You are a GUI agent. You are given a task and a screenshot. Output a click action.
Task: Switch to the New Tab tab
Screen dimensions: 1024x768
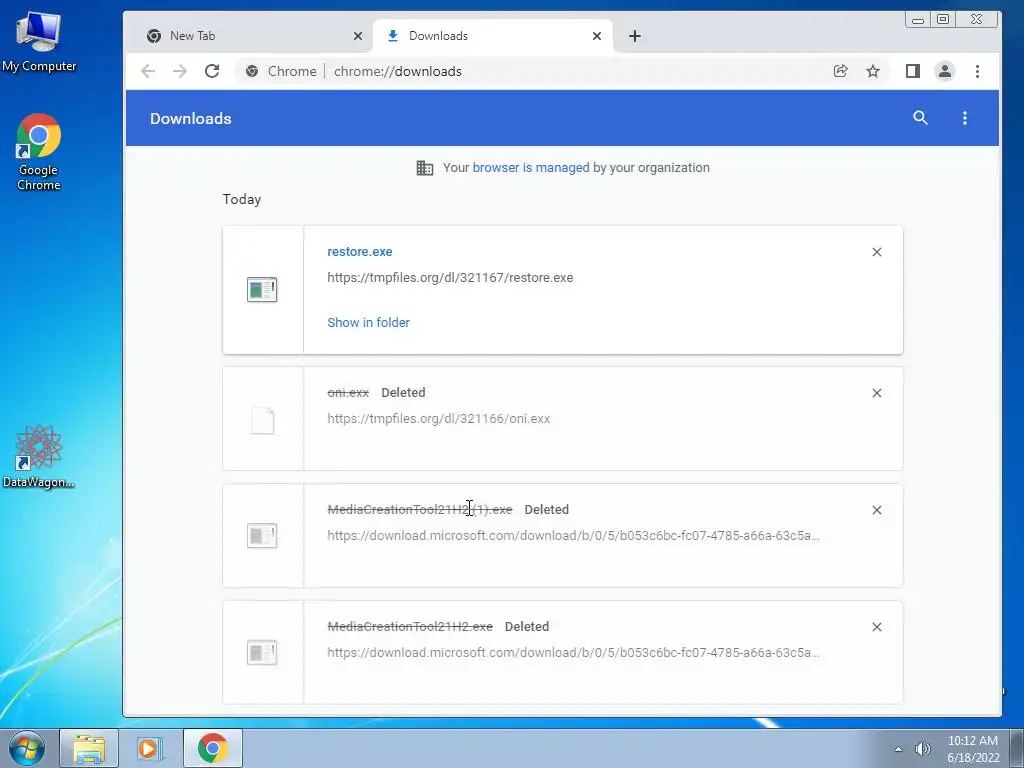[x=253, y=36]
